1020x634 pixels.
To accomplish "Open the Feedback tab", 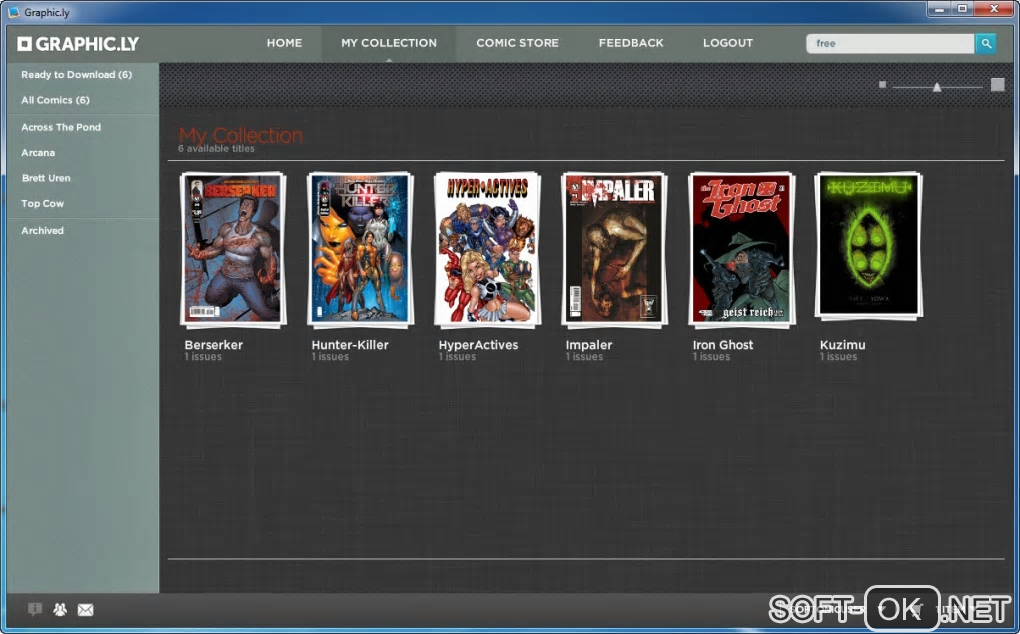I will tap(631, 43).
